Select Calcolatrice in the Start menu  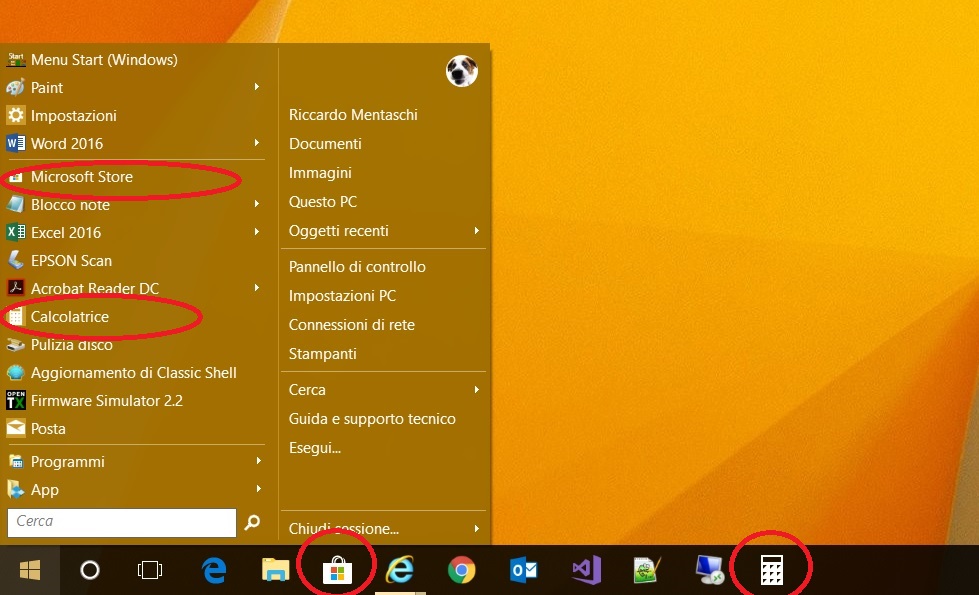[70, 317]
